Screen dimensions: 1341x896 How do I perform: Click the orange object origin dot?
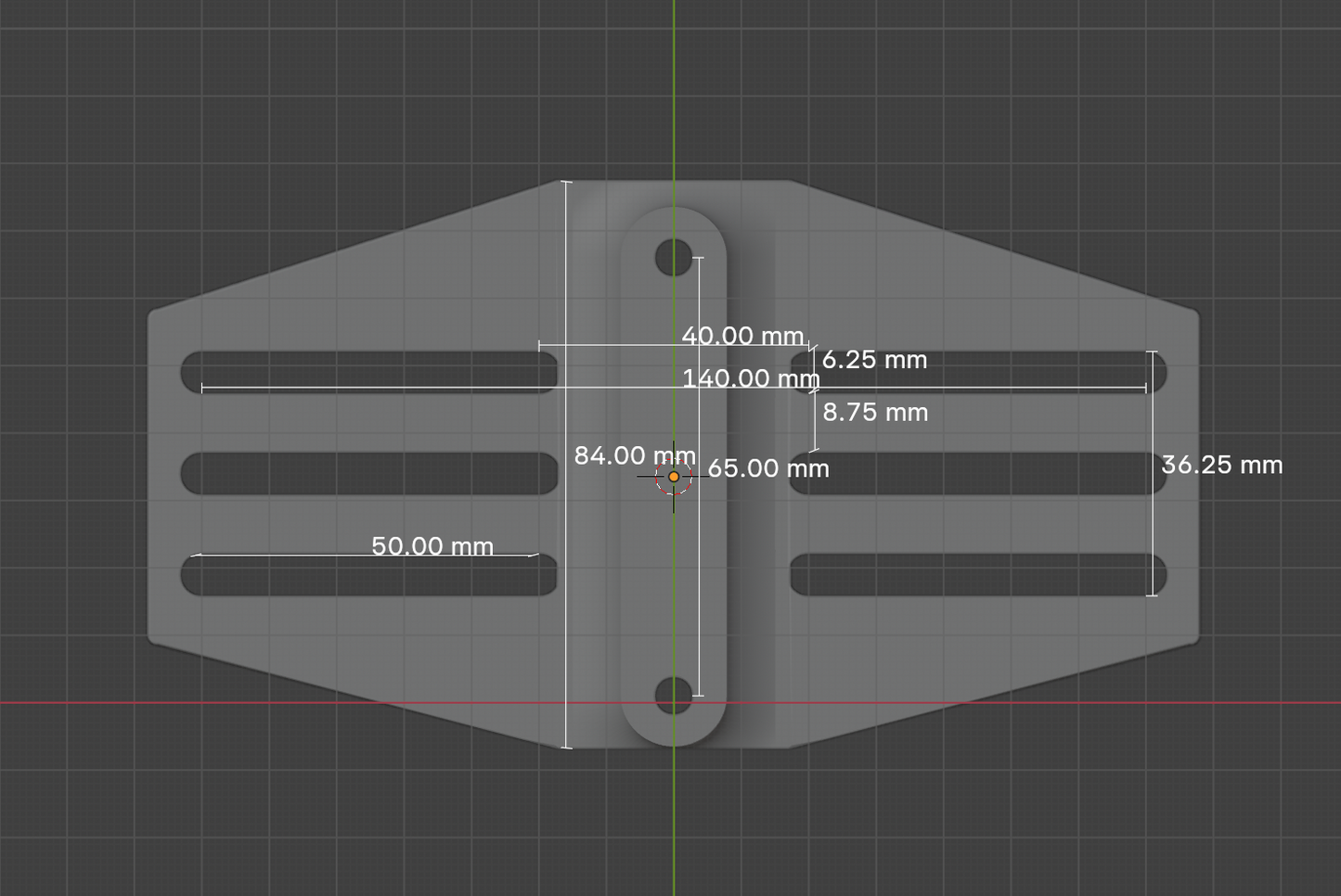674,477
